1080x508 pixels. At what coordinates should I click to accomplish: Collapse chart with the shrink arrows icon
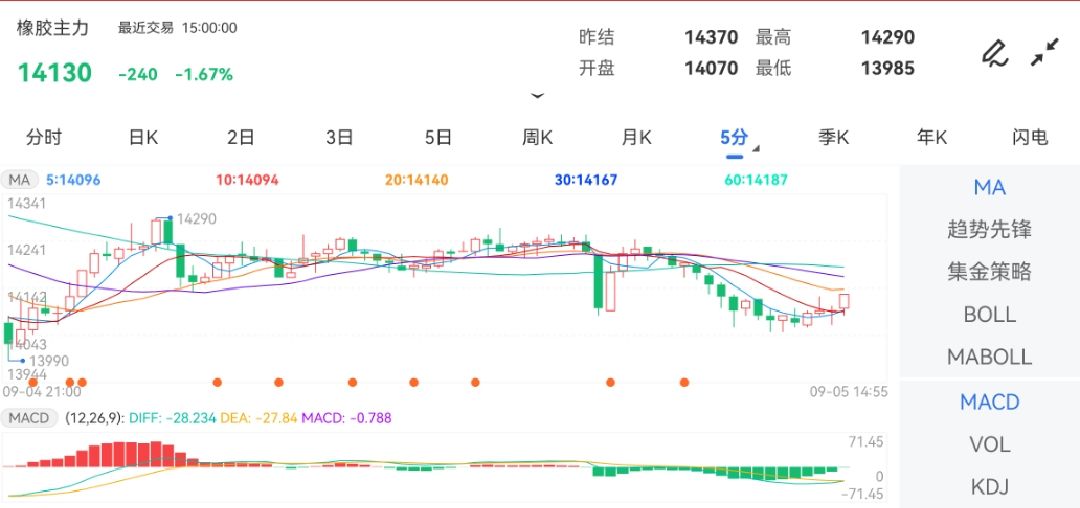(x=1045, y=52)
